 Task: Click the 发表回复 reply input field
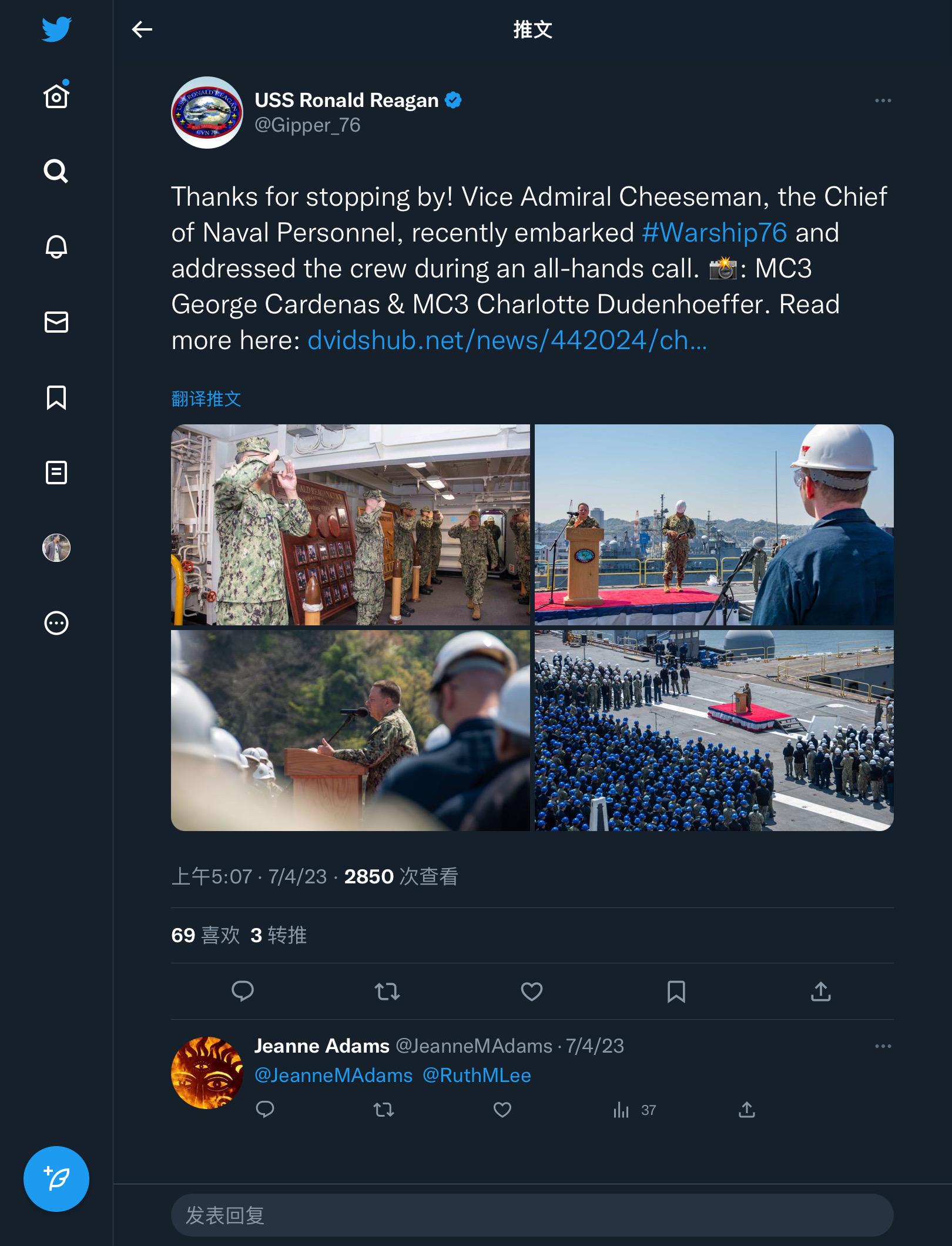(x=532, y=1215)
